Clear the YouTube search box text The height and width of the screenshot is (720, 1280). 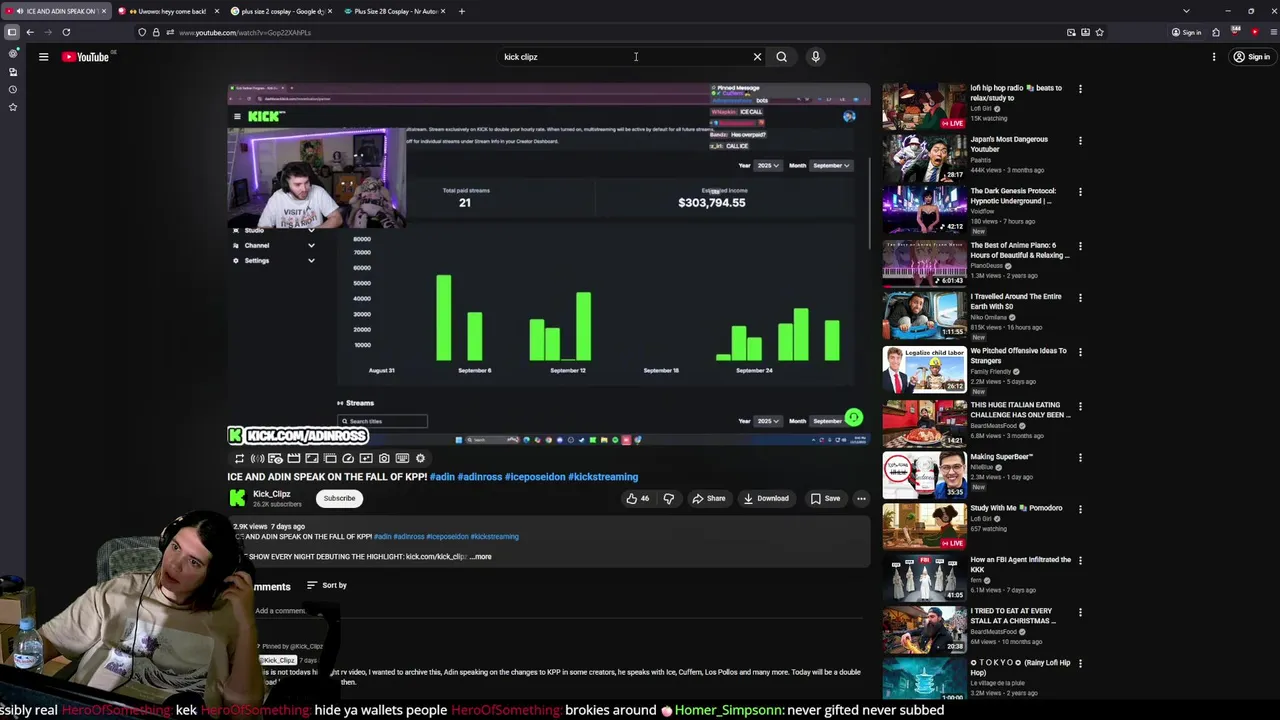pyautogui.click(x=757, y=57)
